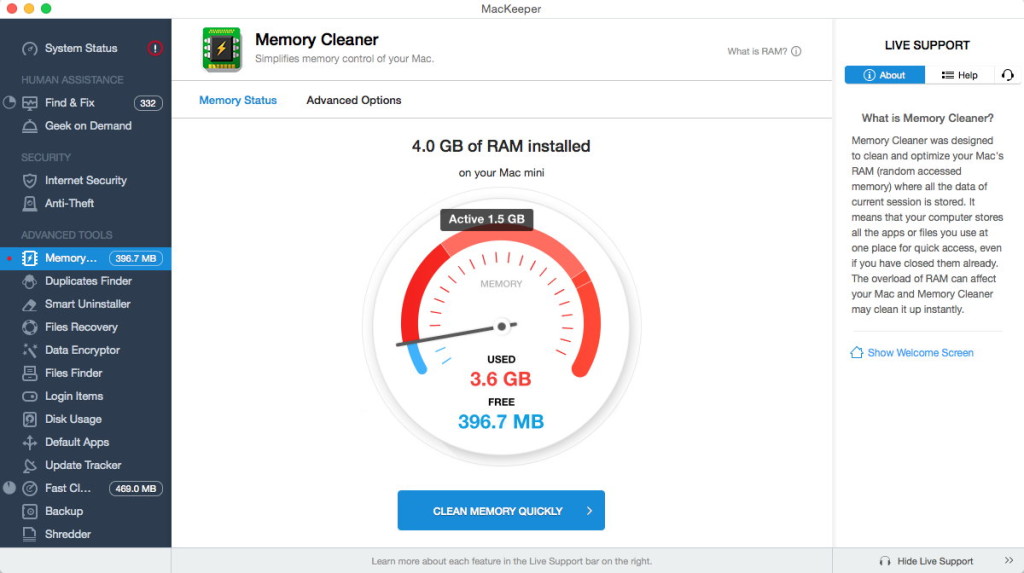Open the Internet Security shield icon
The image size is (1024, 573).
click(x=30, y=181)
